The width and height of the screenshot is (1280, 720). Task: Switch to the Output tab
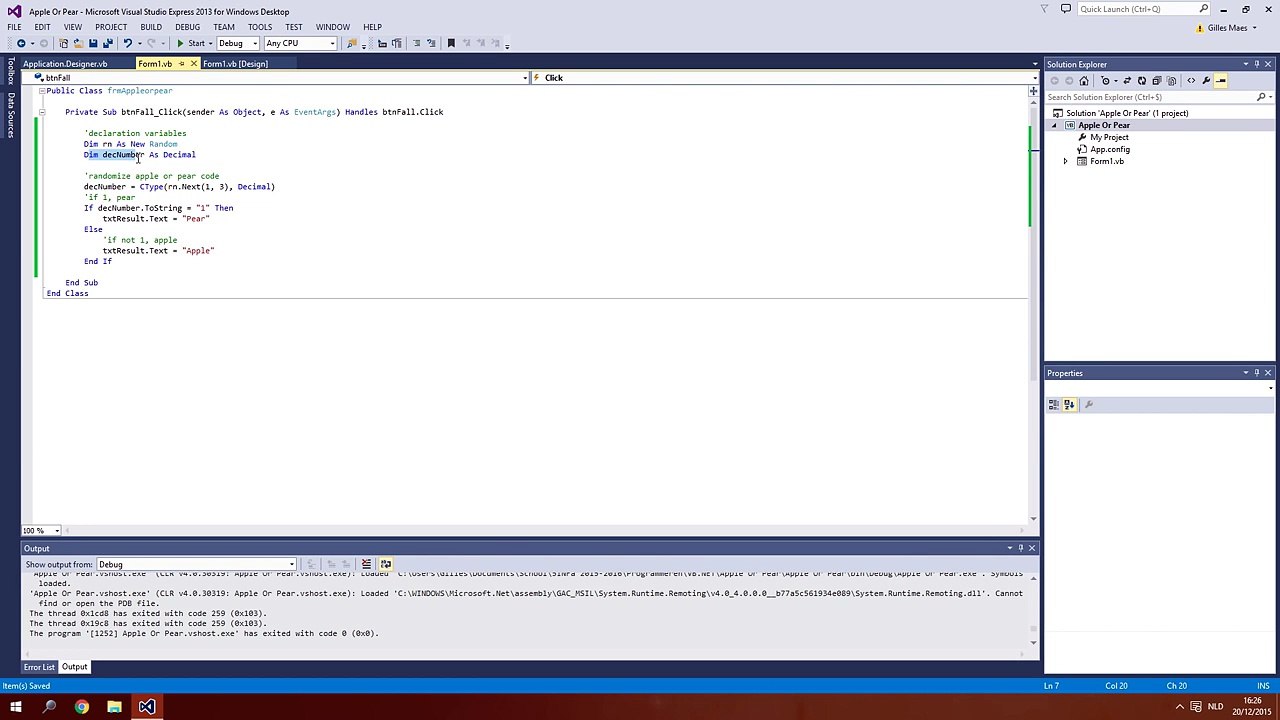pos(75,667)
